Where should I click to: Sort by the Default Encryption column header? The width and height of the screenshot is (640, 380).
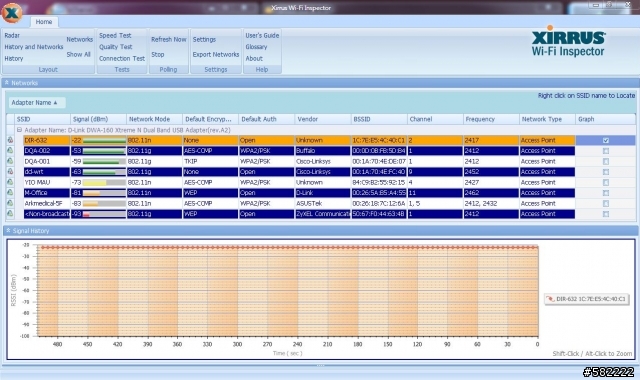tap(211, 119)
